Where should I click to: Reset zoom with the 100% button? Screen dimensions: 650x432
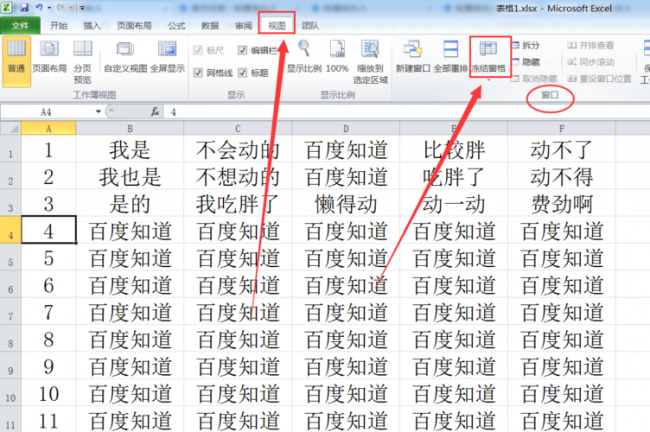point(337,57)
